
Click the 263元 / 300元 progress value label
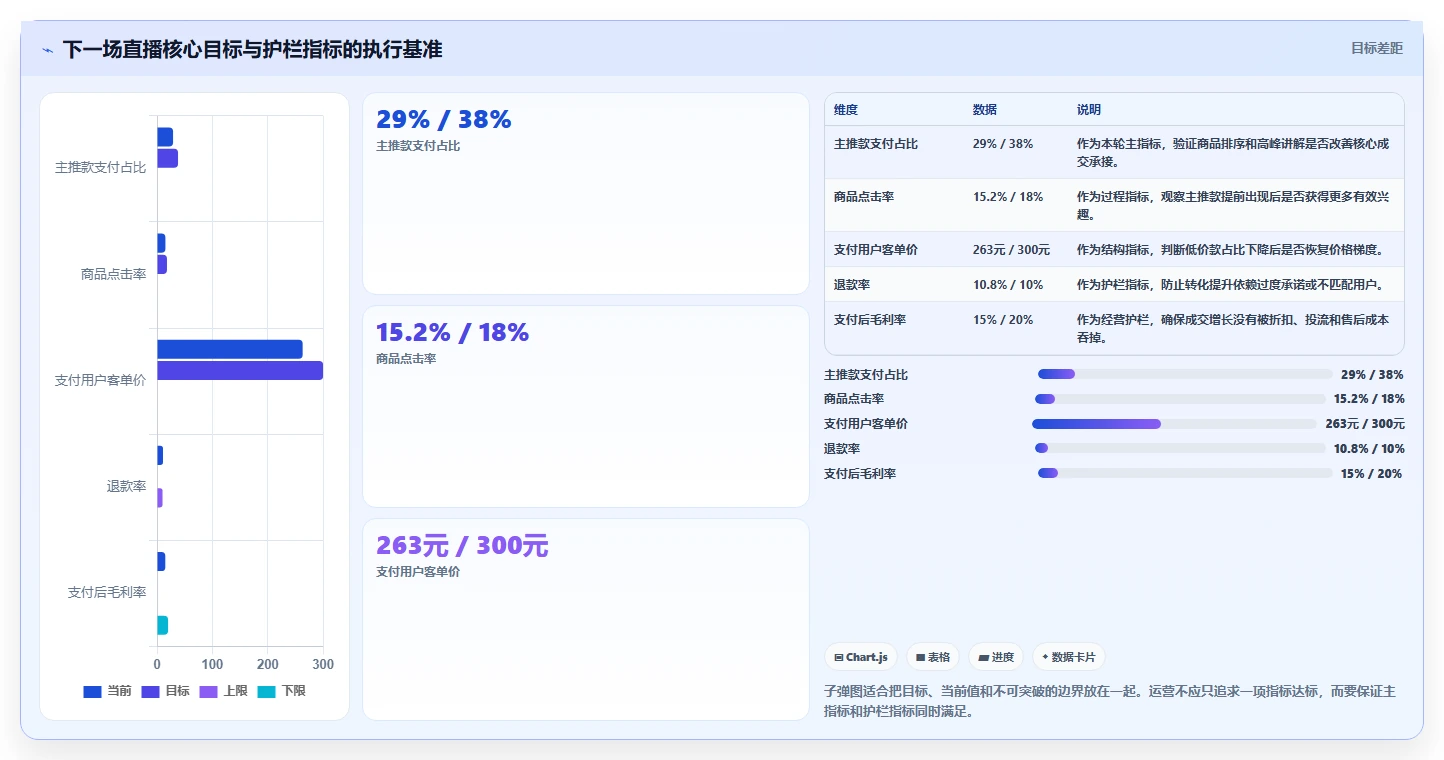click(x=1365, y=424)
